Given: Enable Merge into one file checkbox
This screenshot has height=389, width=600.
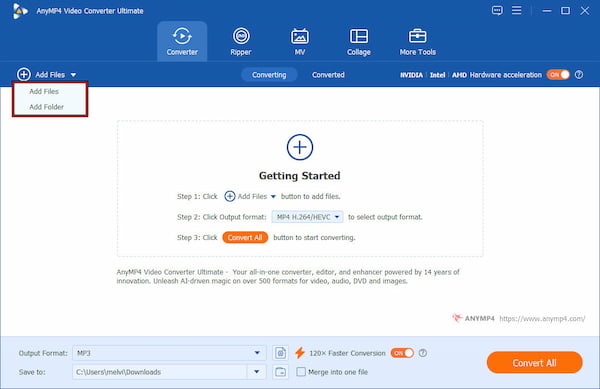Looking at the screenshot, I should pos(301,372).
